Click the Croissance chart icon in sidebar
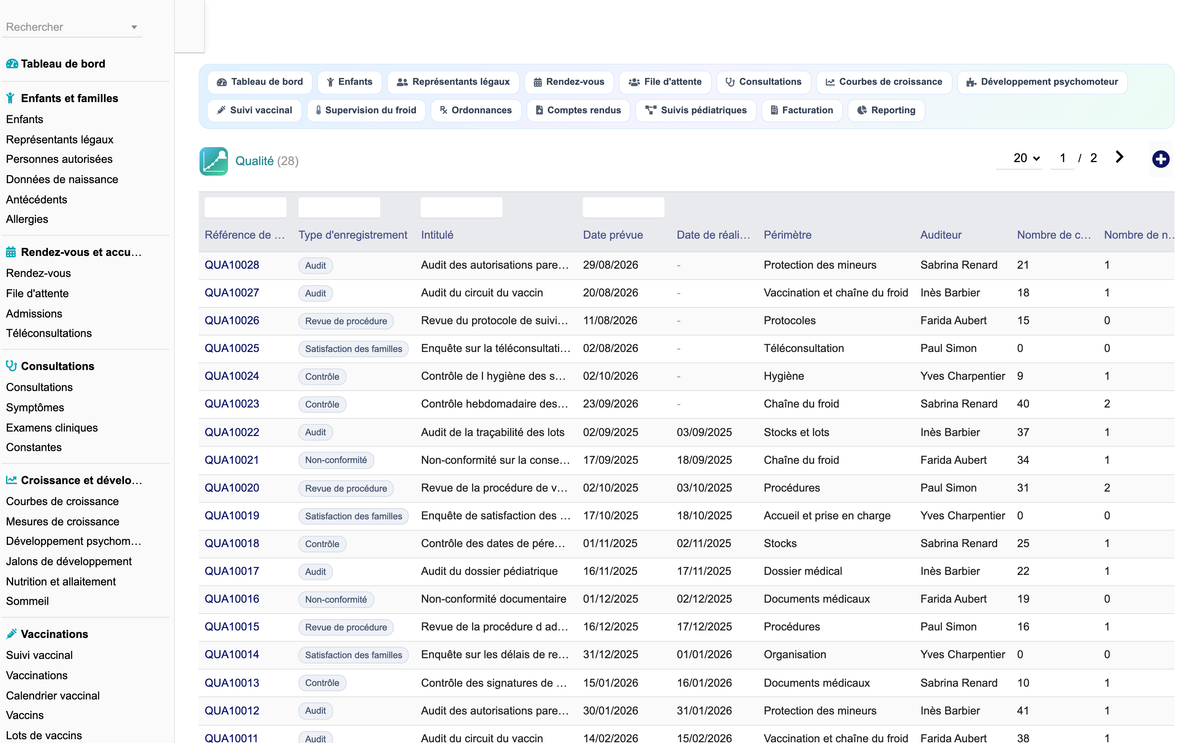 (x=11, y=480)
